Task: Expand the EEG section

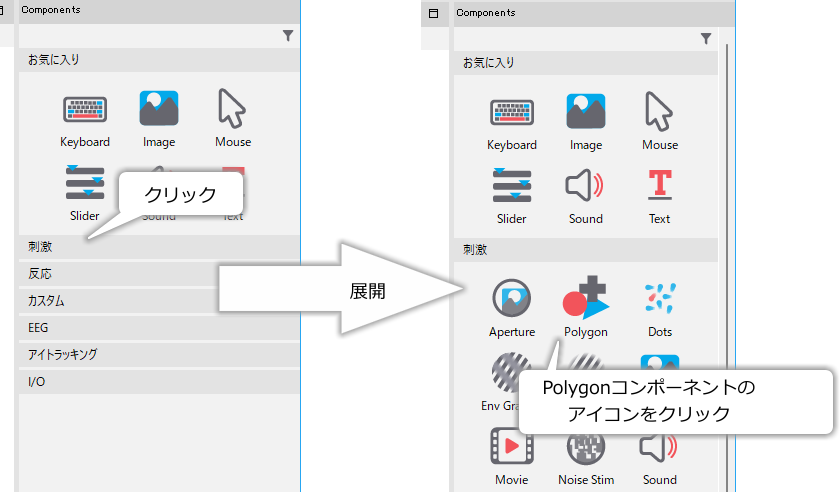Action: (x=159, y=327)
